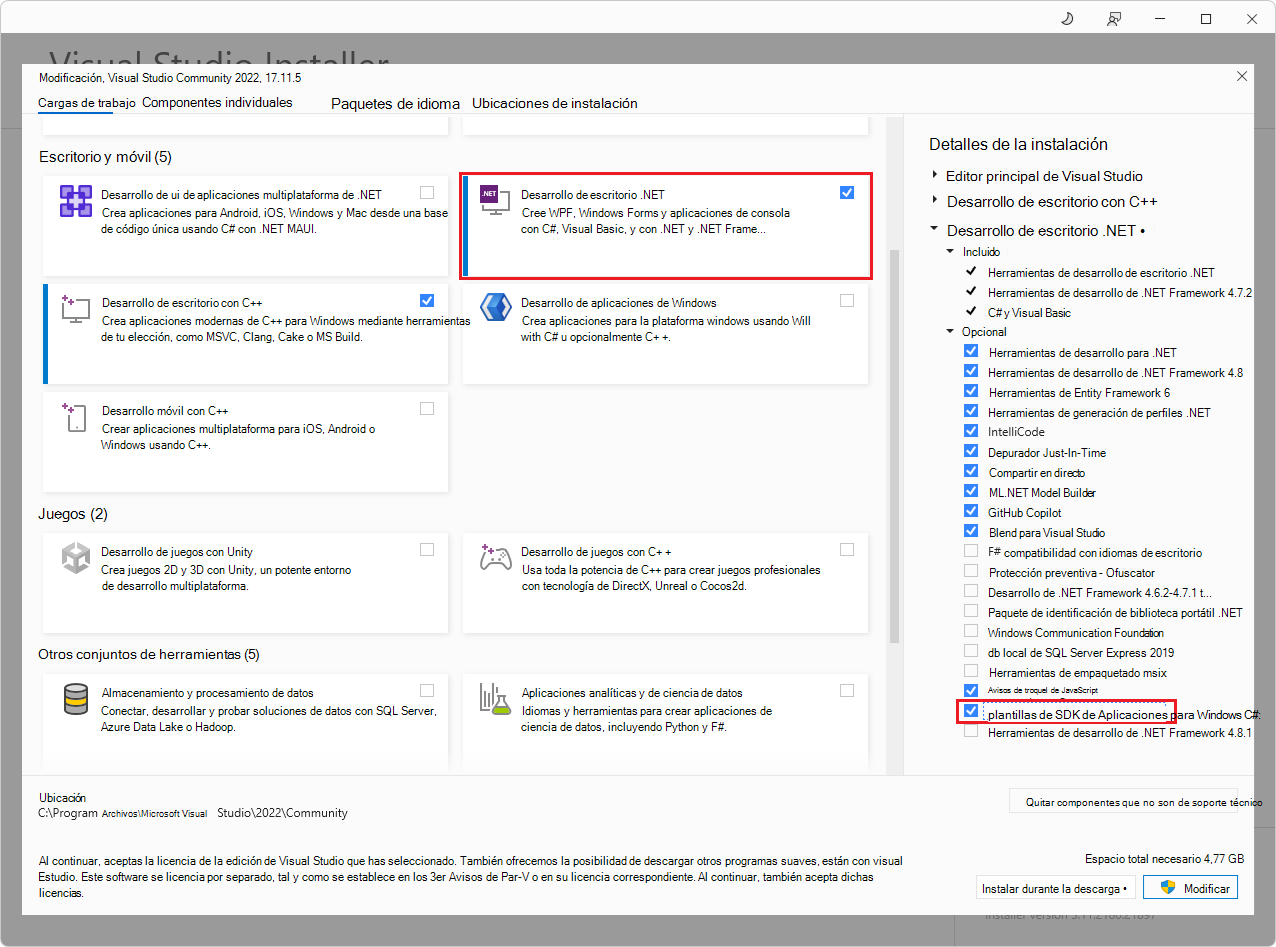Click the feedback icon in title bar

coord(1114,19)
